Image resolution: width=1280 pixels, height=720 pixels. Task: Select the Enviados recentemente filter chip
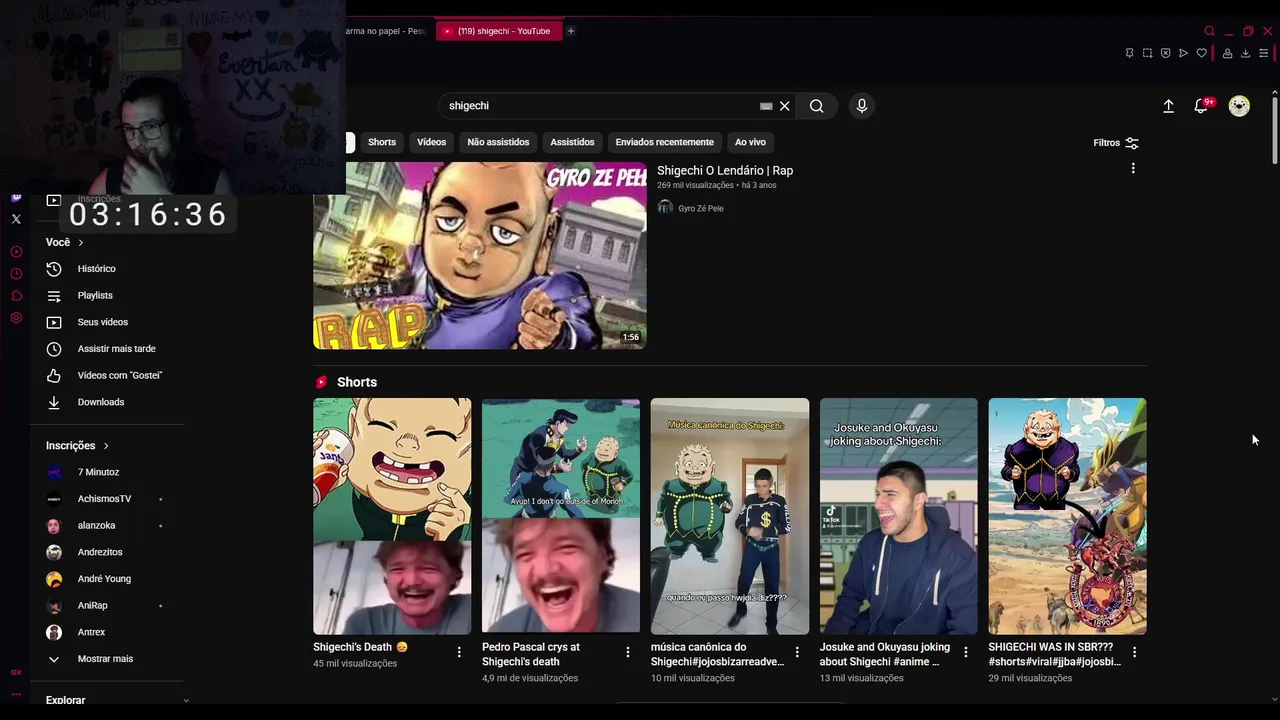tap(665, 142)
